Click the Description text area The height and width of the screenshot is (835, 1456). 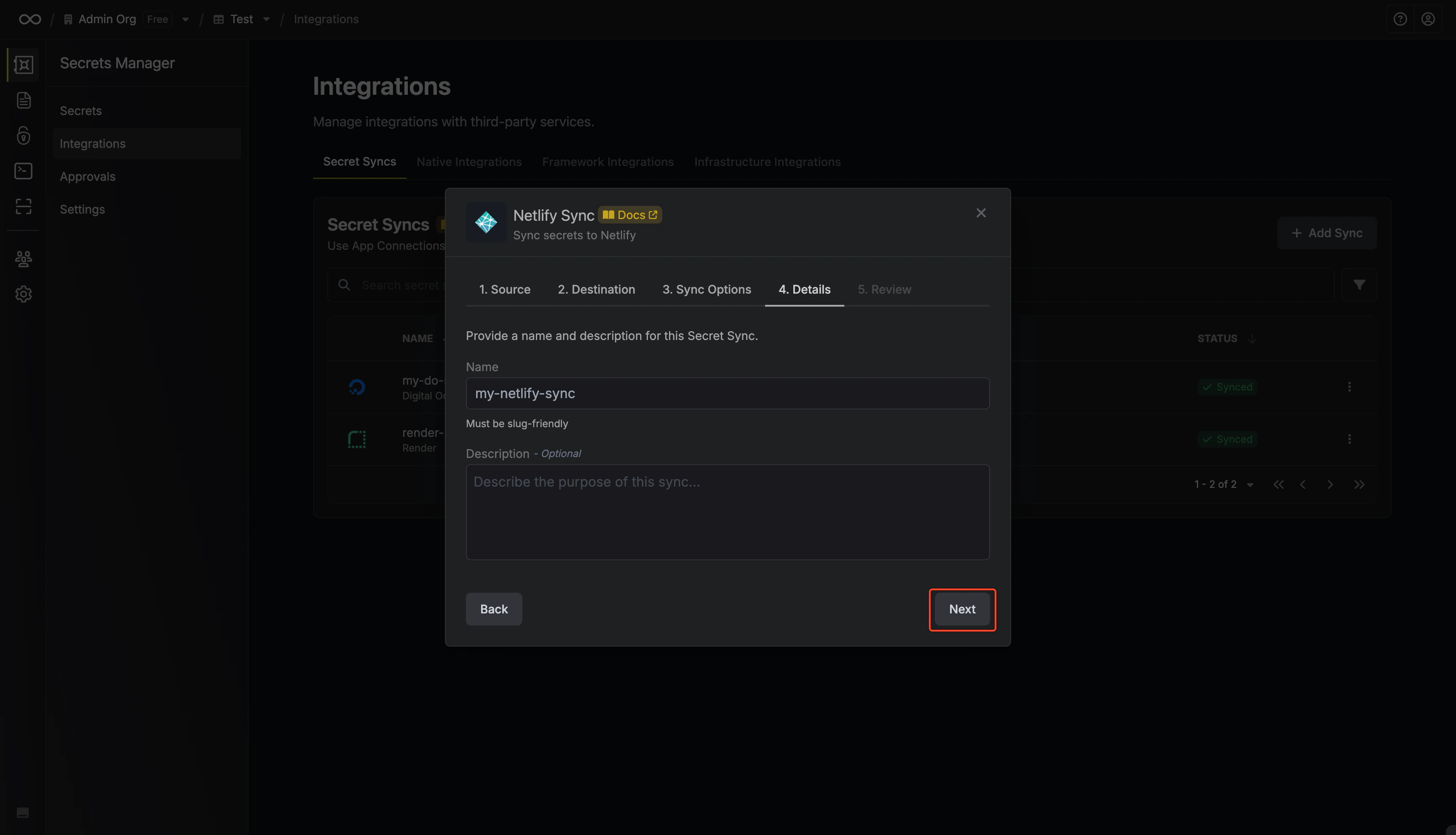728,512
